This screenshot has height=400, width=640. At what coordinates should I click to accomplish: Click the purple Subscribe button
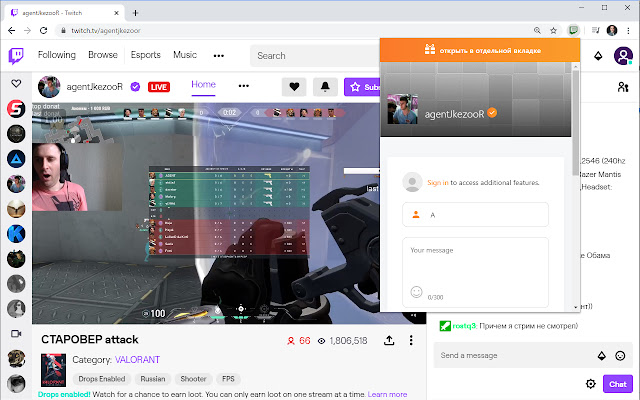362,87
